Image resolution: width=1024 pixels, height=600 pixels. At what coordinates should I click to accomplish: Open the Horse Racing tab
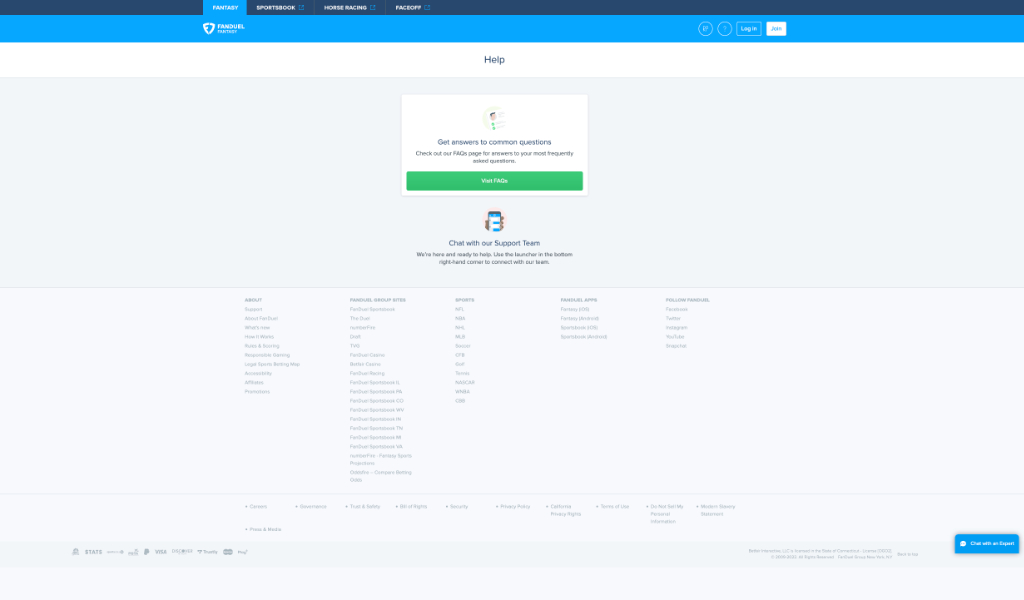[349, 8]
